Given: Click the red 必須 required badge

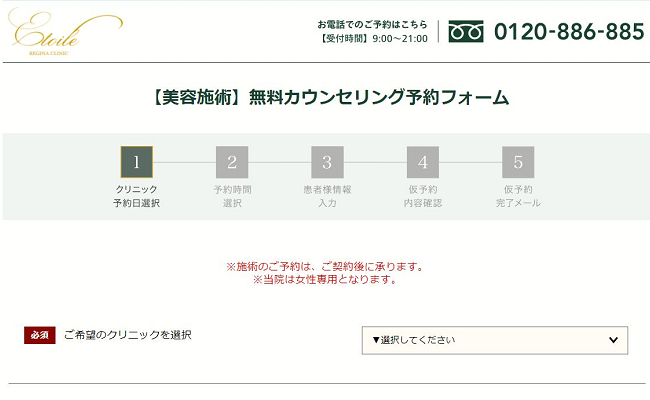Looking at the screenshot, I should (x=40, y=335).
